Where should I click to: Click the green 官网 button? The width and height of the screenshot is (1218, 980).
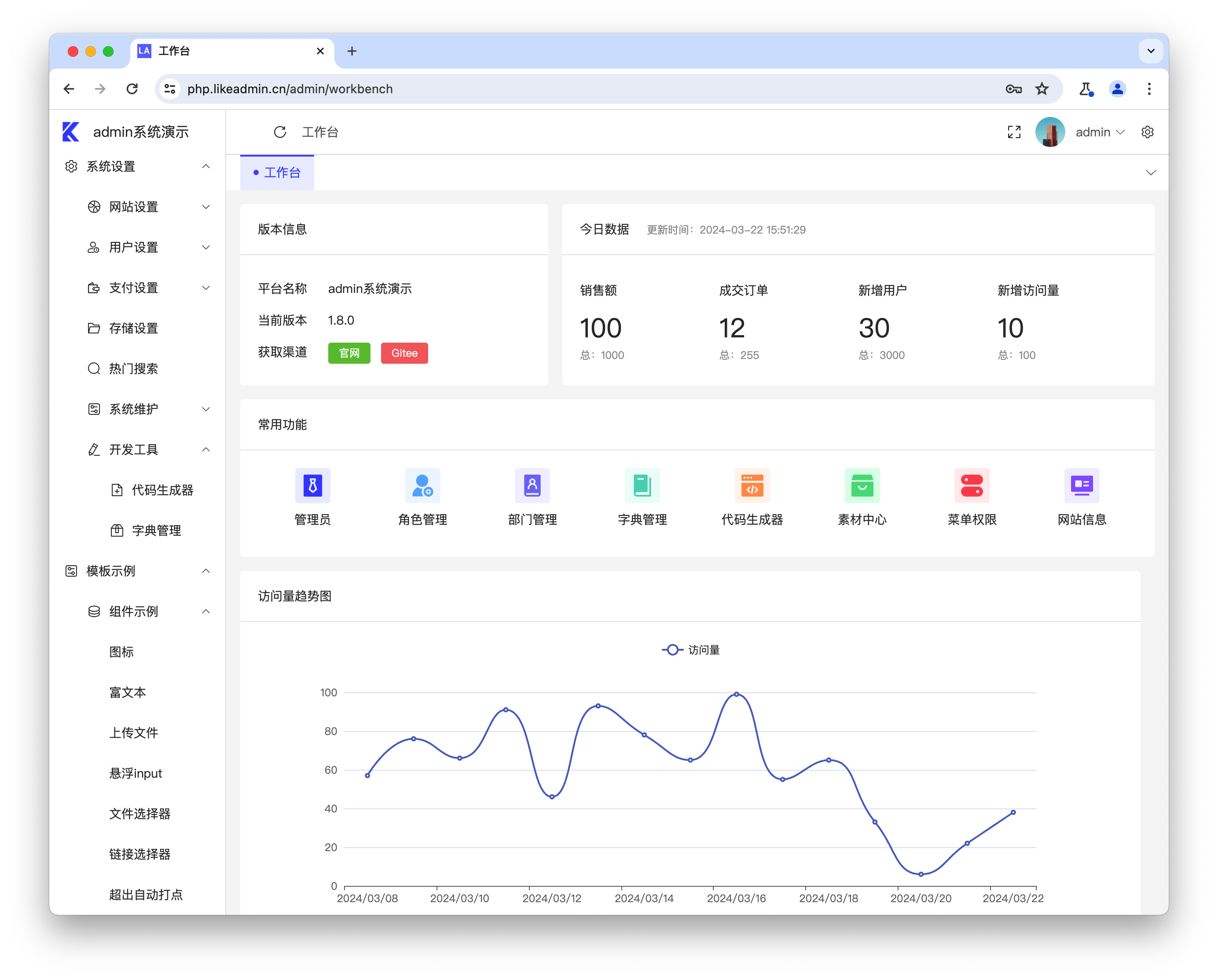pos(349,353)
